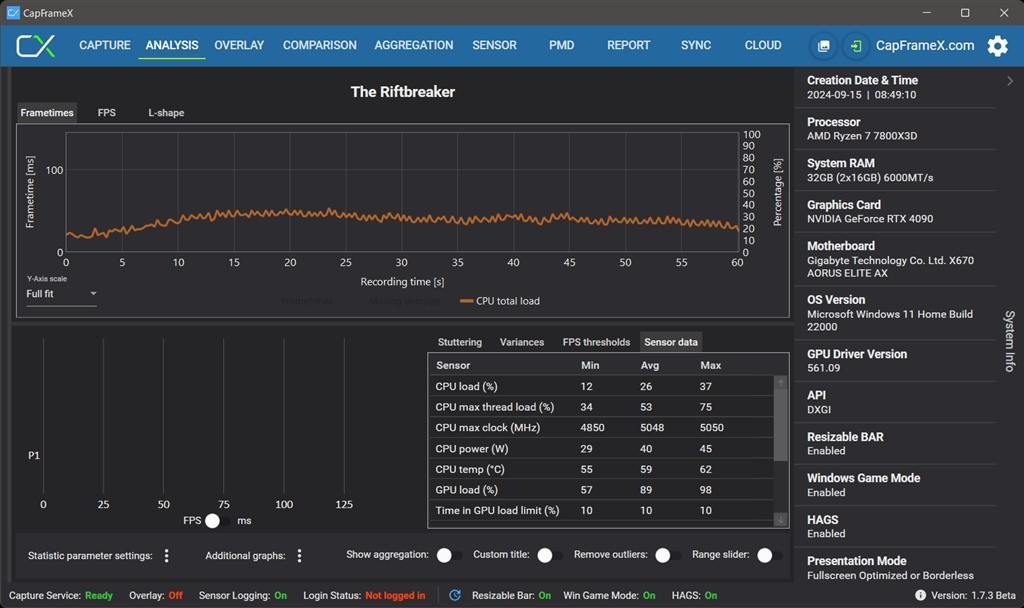Click the CX logo in the header
Screen dimensions: 1024x608
[36, 46]
